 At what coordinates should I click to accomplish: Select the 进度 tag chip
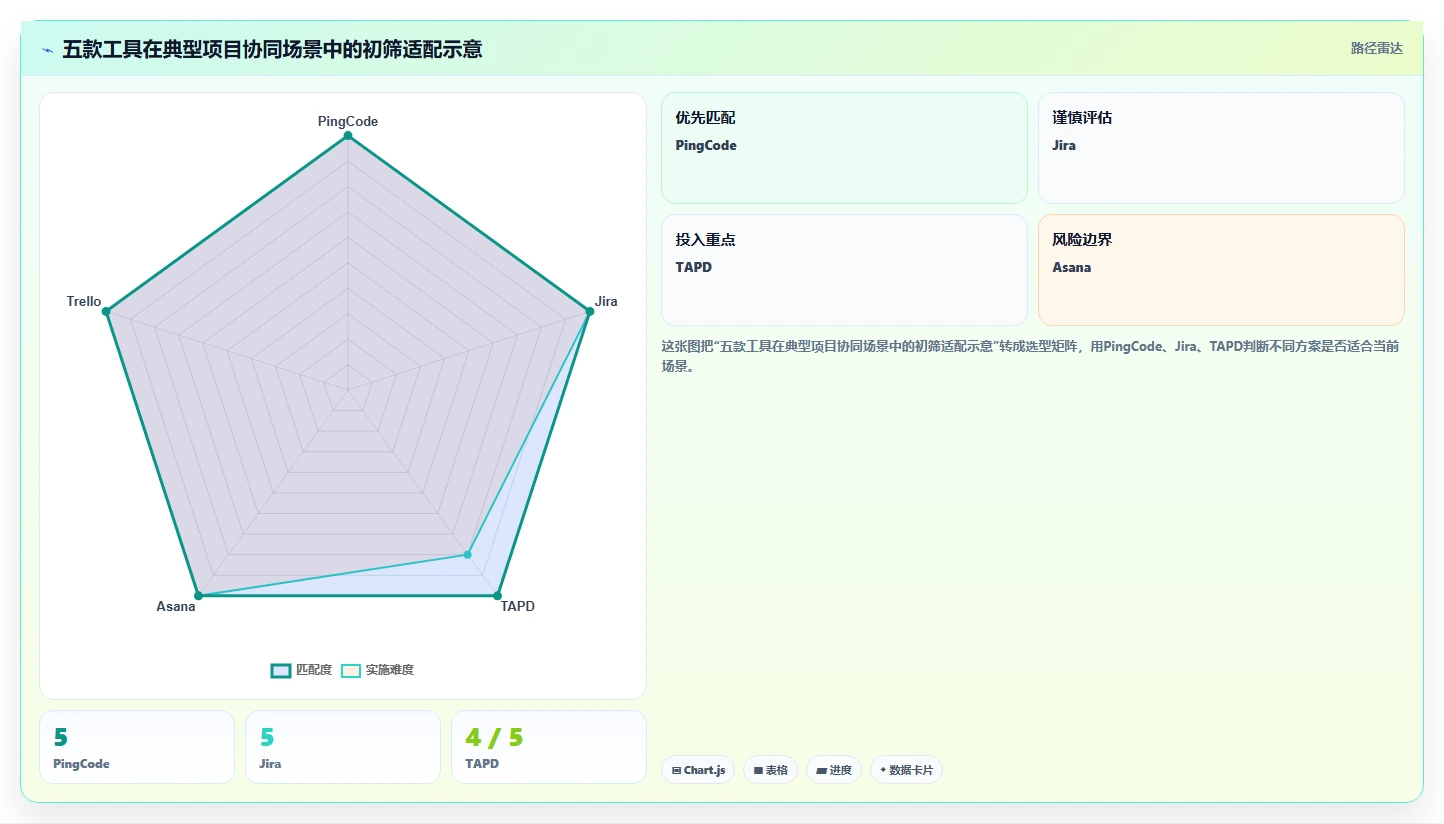pyautogui.click(x=833, y=770)
